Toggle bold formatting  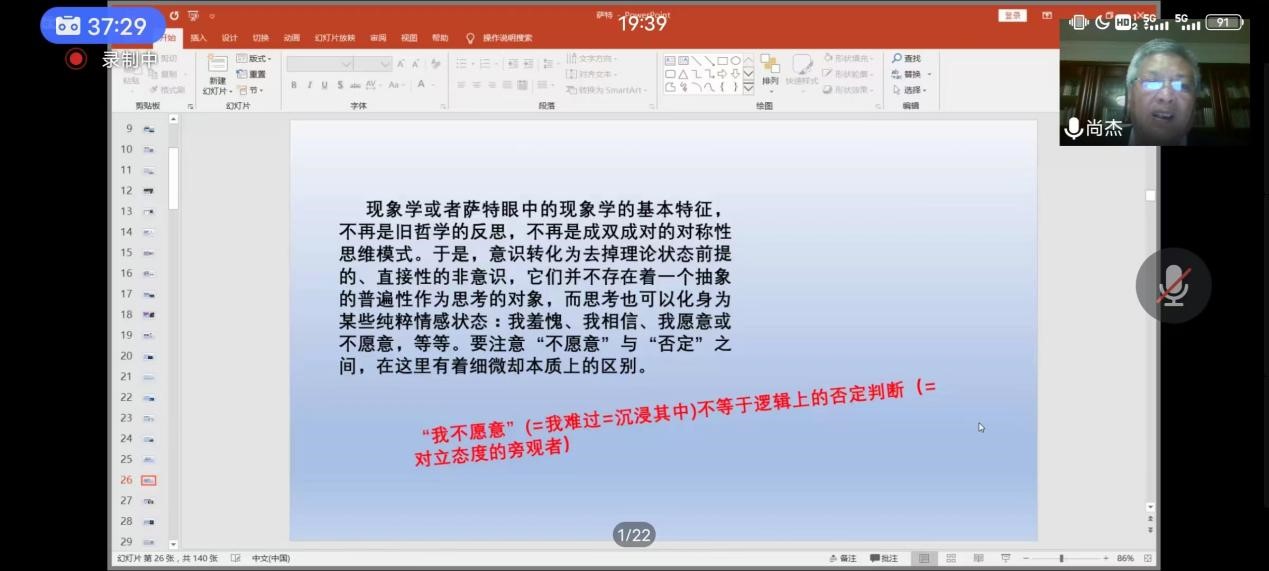click(294, 86)
